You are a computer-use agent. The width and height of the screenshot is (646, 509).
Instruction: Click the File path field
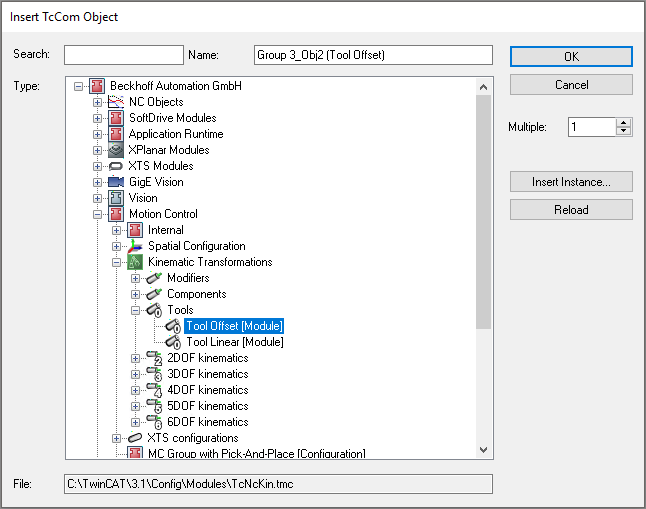[278, 484]
